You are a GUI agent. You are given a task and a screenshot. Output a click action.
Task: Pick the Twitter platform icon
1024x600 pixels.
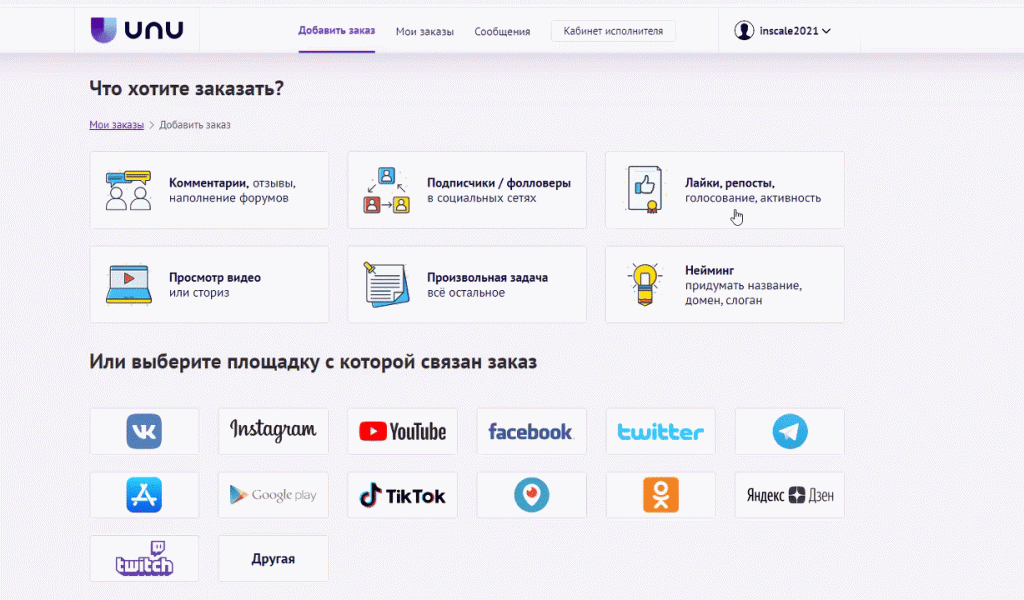point(660,431)
